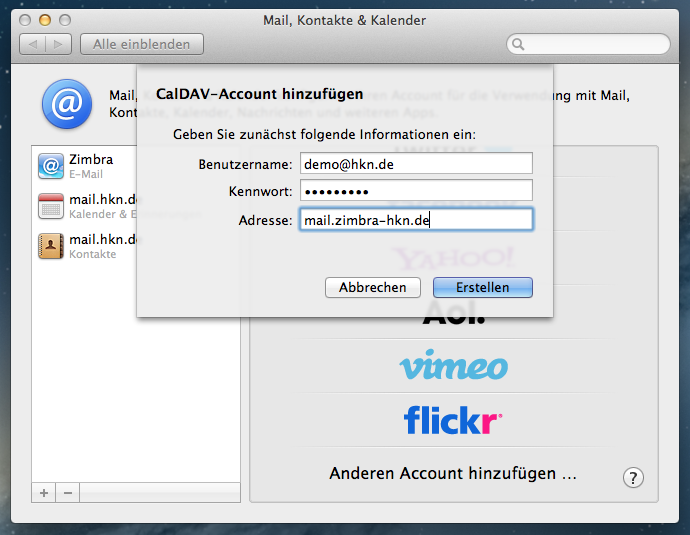
Task: Click the large blue @ Mail icon
Action: coord(66,105)
